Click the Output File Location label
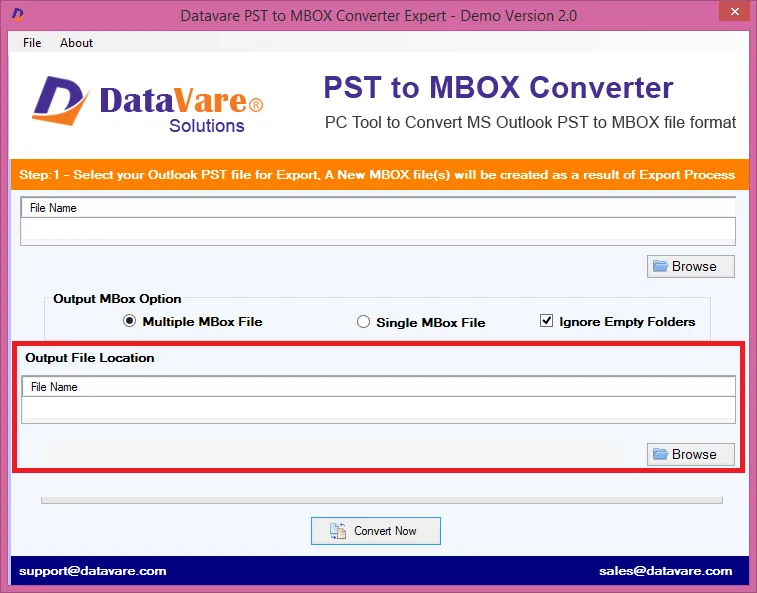This screenshot has height=593, width=757. (90, 358)
